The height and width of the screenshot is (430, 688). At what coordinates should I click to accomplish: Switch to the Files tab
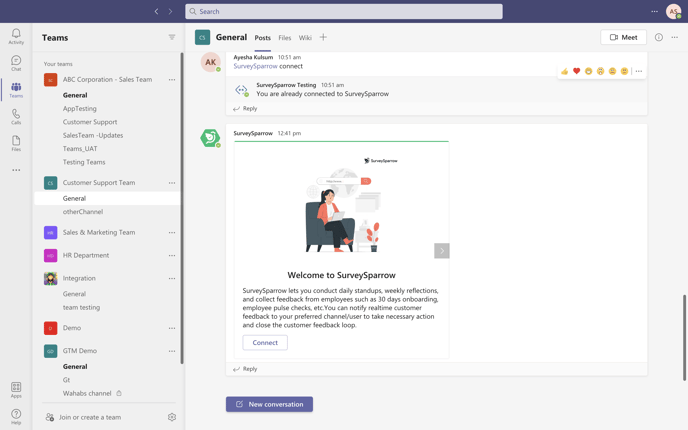pos(285,38)
